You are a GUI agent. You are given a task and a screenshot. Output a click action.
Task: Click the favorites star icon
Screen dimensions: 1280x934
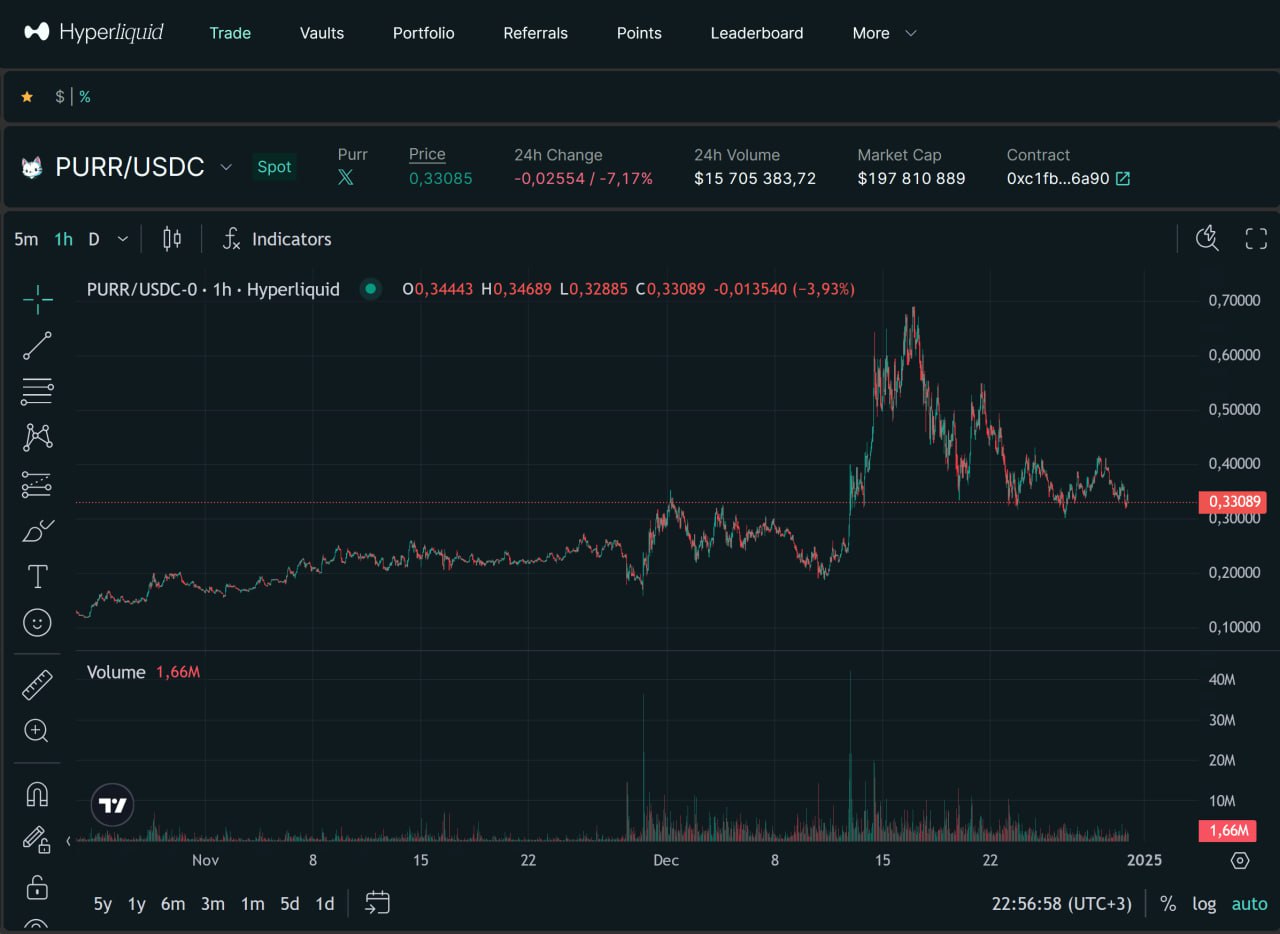(x=27, y=96)
